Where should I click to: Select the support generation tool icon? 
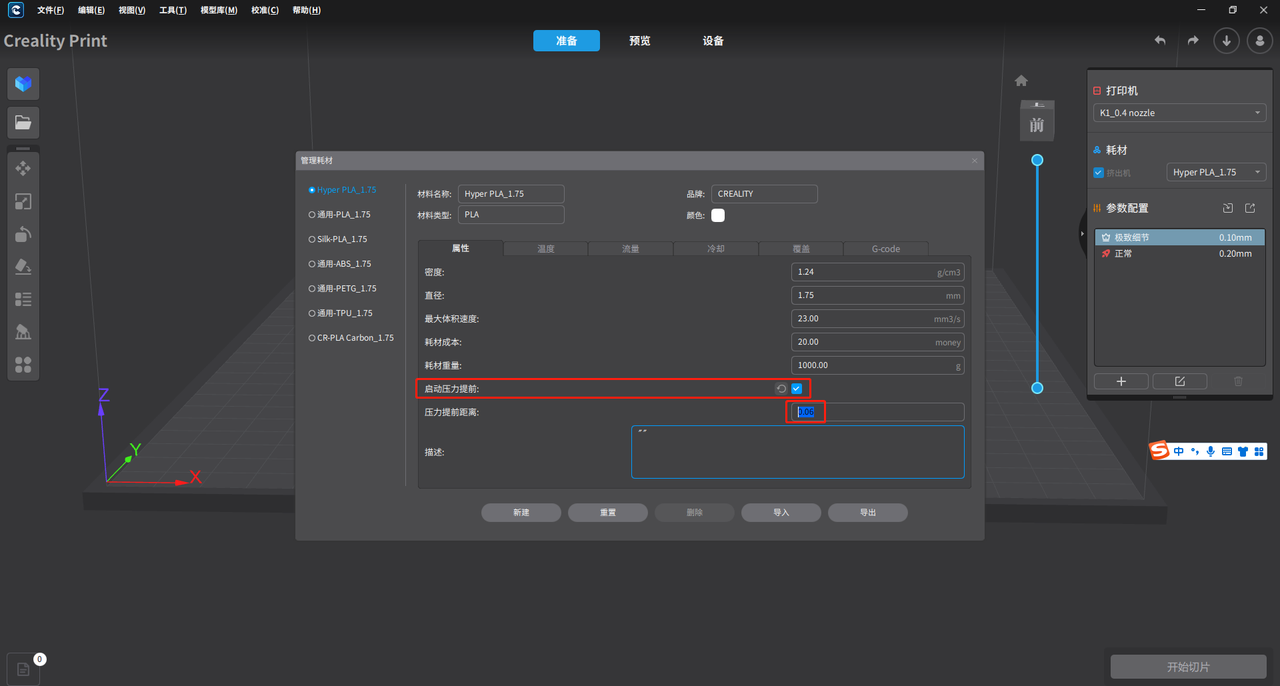click(x=23, y=332)
